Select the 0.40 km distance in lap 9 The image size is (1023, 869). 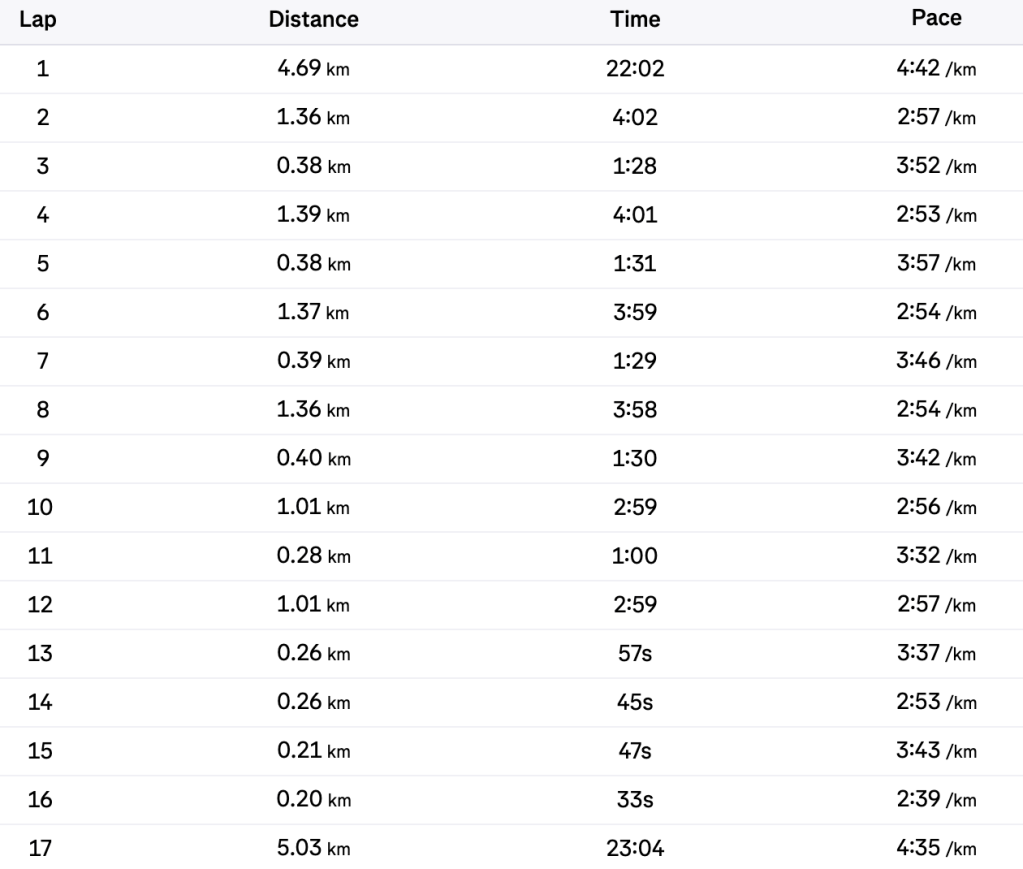coord(314,459)
